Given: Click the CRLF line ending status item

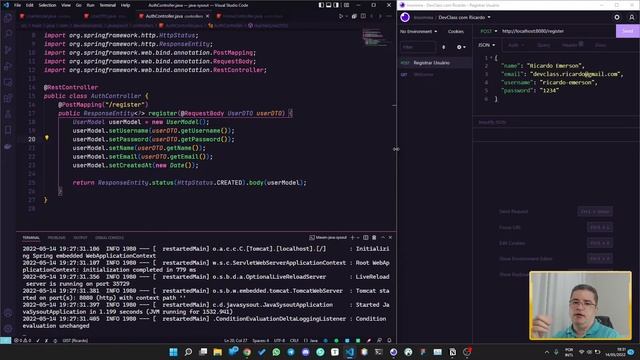Looking at the screenshot, I should [294, 340].
